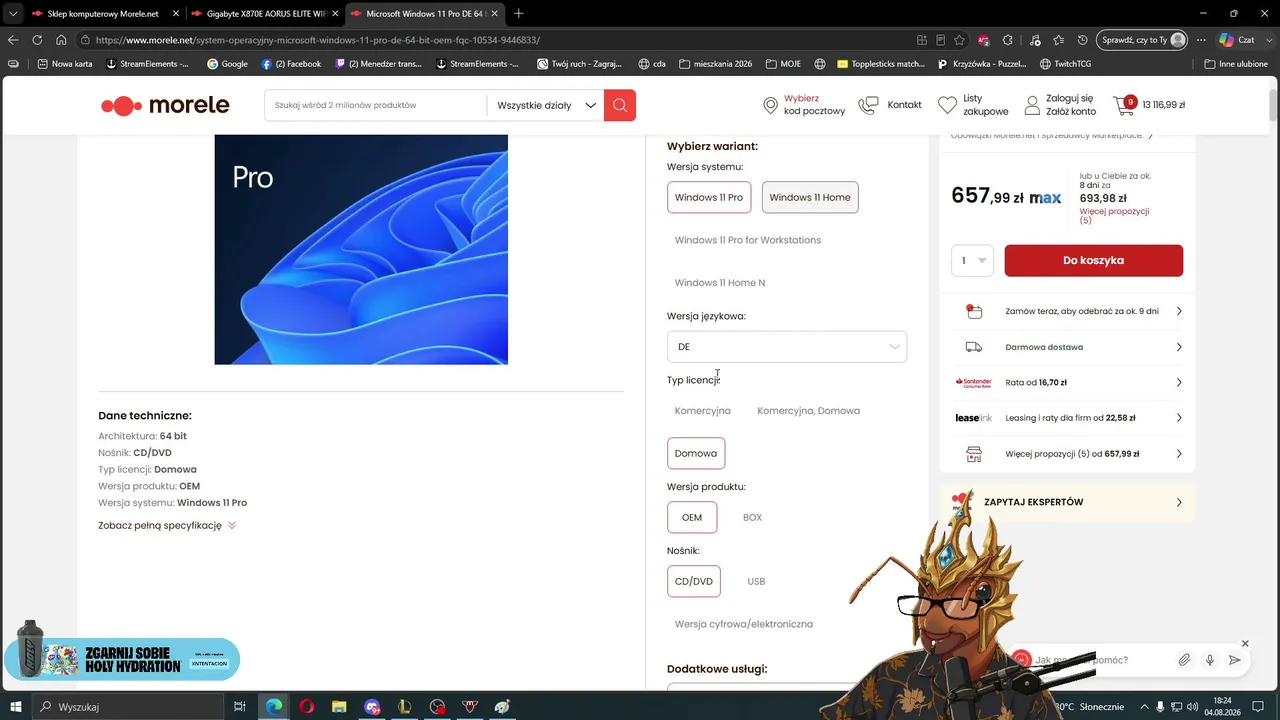This screenshot has height=720, width=1280.
Task: Select Komercyjna license type
Action: [703, 411]
